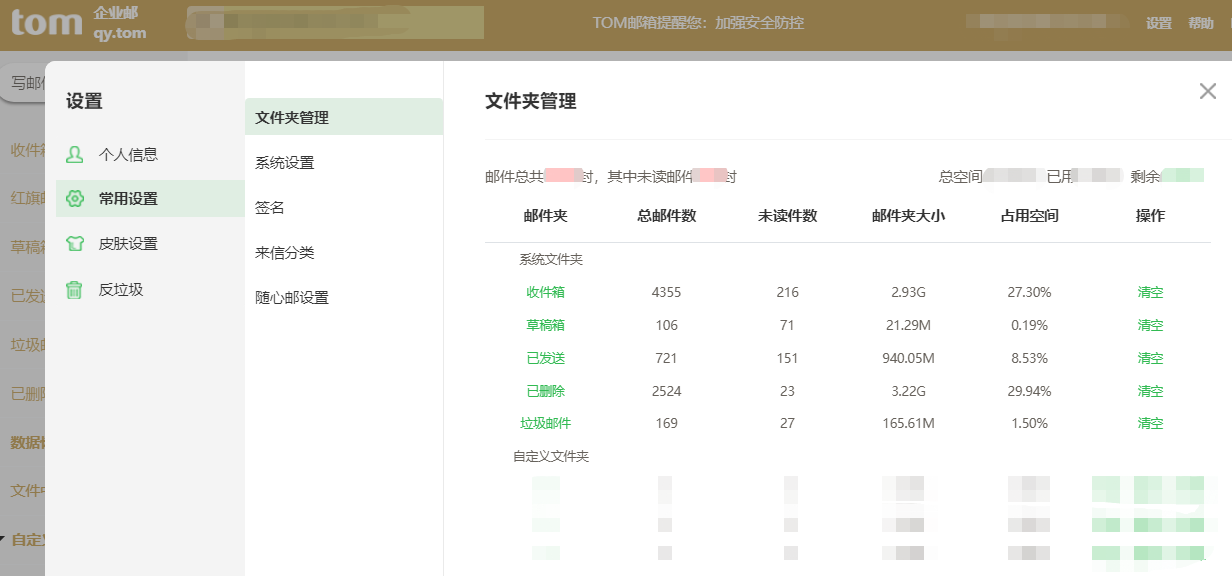Screen dimensions: 1232x576
Task: Click 清空 on the 已删除 row
Action: 1150,391
